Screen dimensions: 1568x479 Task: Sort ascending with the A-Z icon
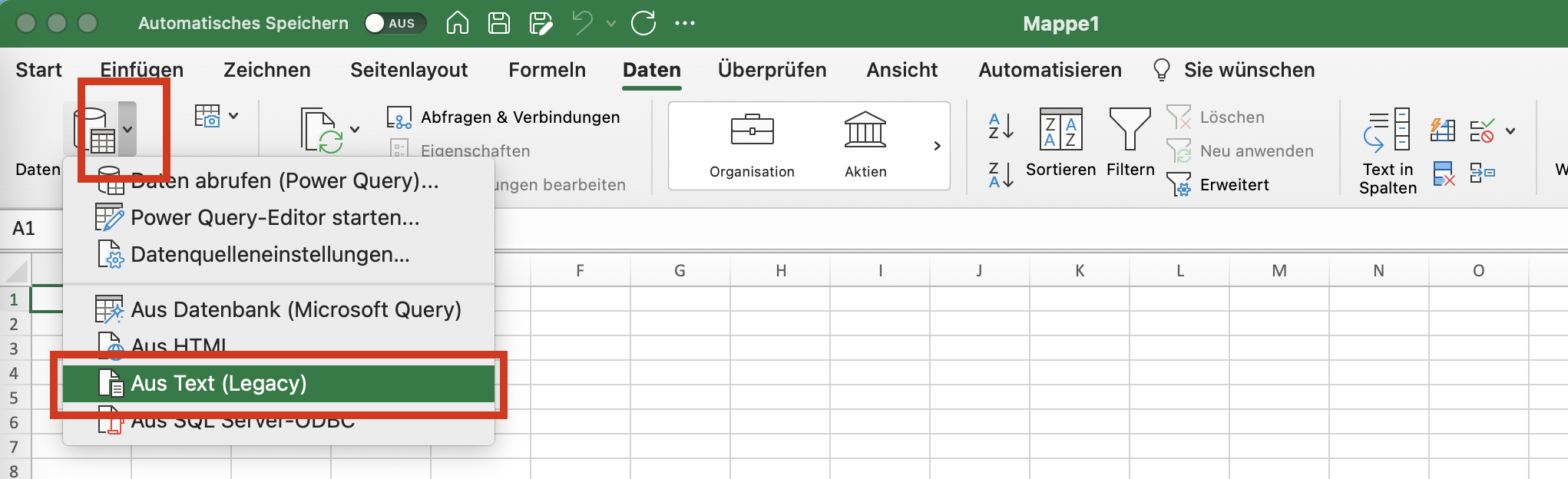pos(1001,126)
